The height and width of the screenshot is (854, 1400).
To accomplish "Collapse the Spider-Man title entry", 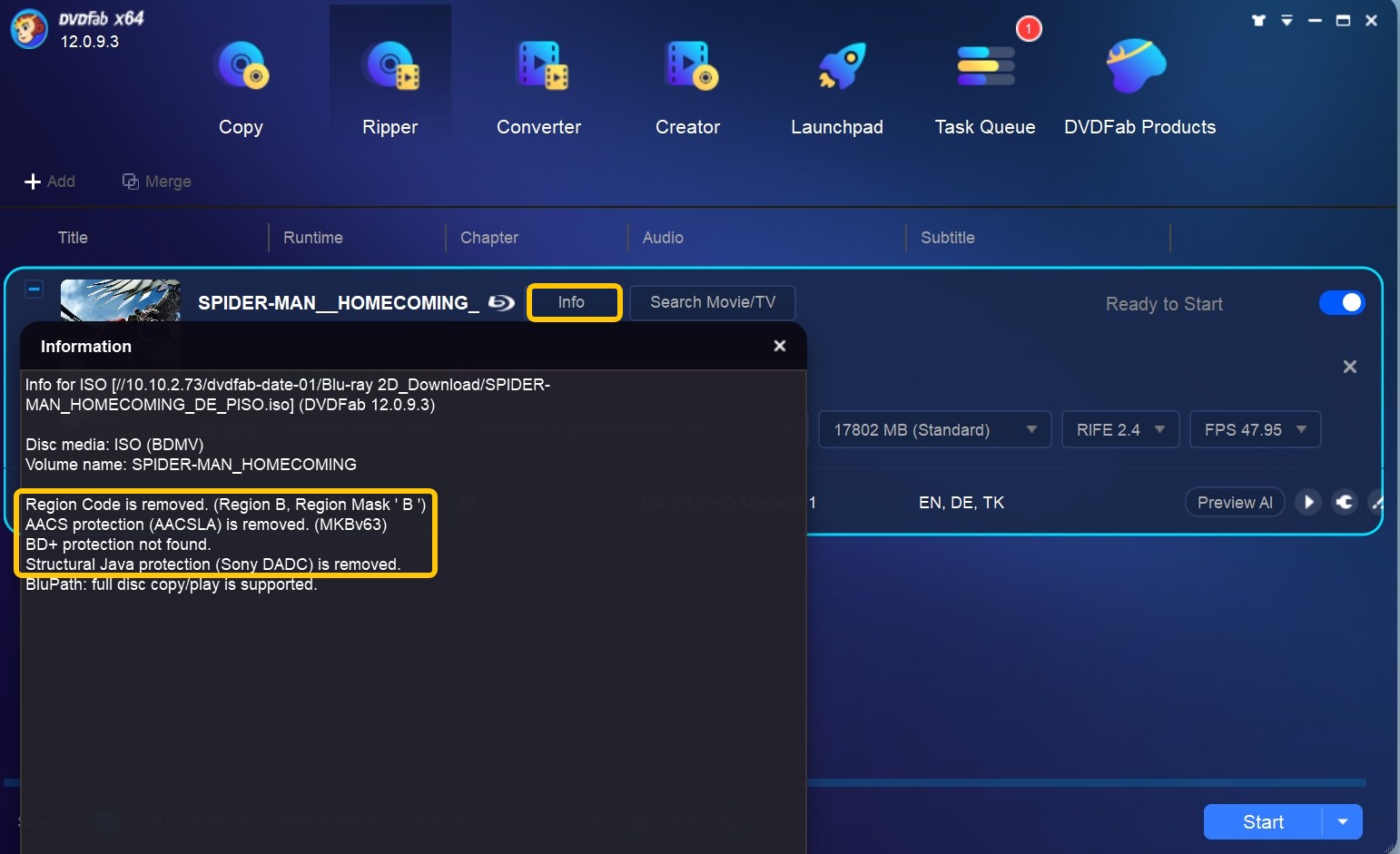I will [x=34, y=289].
